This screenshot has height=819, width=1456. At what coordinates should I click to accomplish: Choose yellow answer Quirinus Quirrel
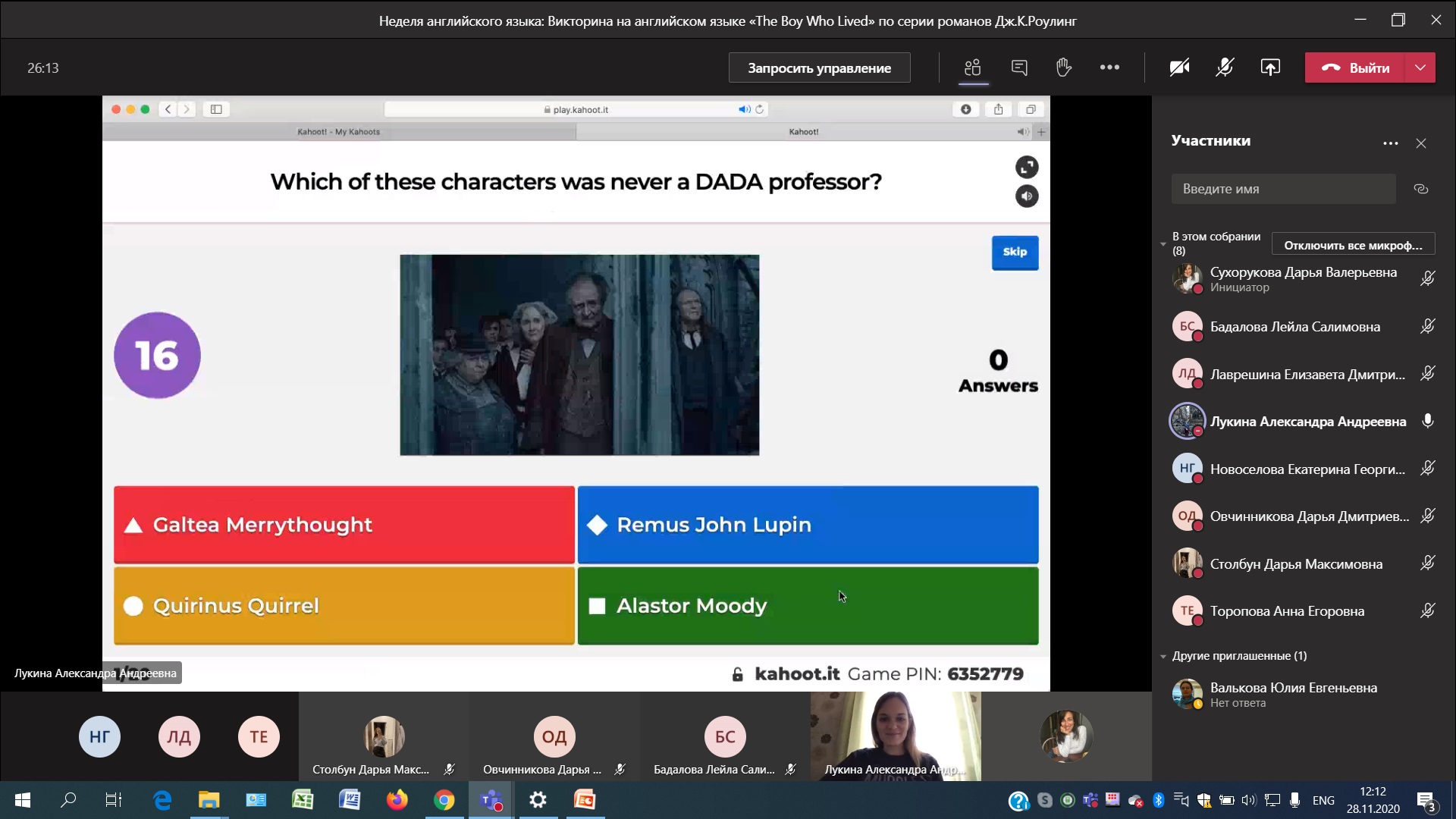[x=344, y=605]
